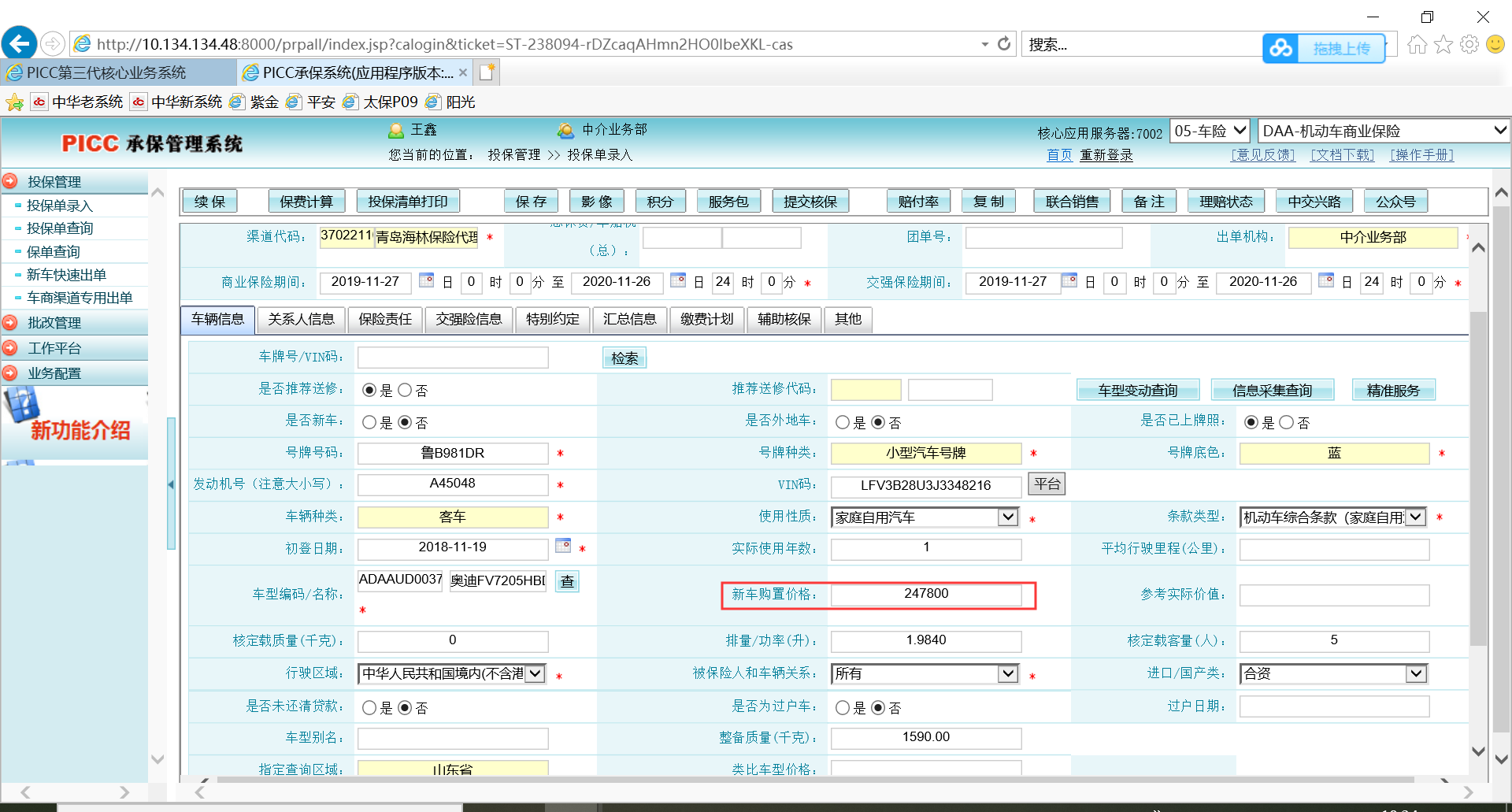Open the 交强险信息 tab
Screen dimensions: 1512x812
[469, 319]
